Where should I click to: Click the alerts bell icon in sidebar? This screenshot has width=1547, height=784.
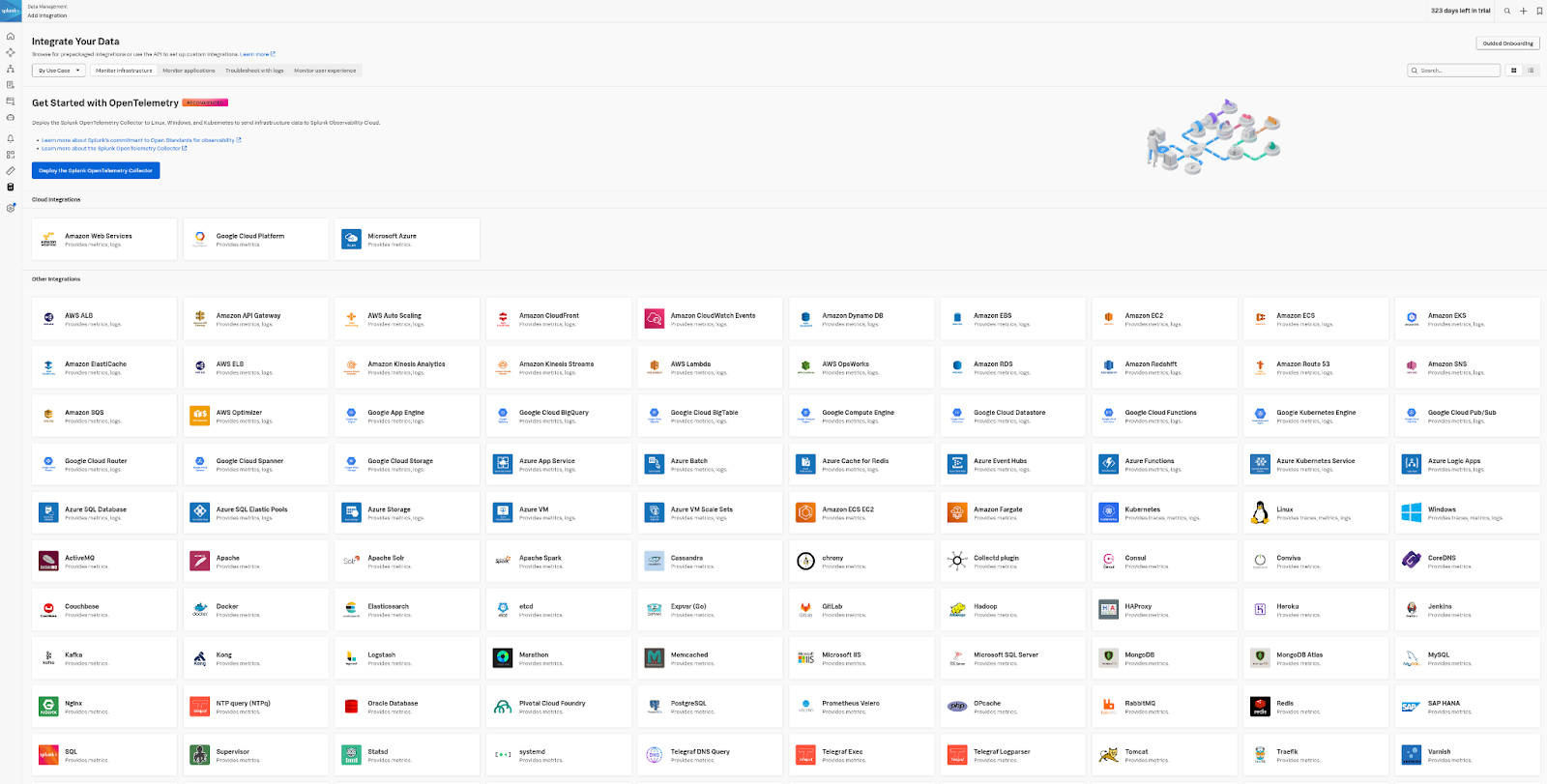11,138
